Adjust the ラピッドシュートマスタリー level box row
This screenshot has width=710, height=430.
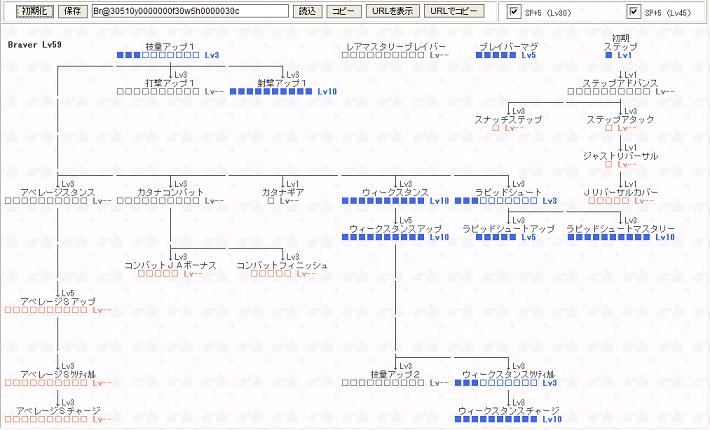tap(609, 237)
